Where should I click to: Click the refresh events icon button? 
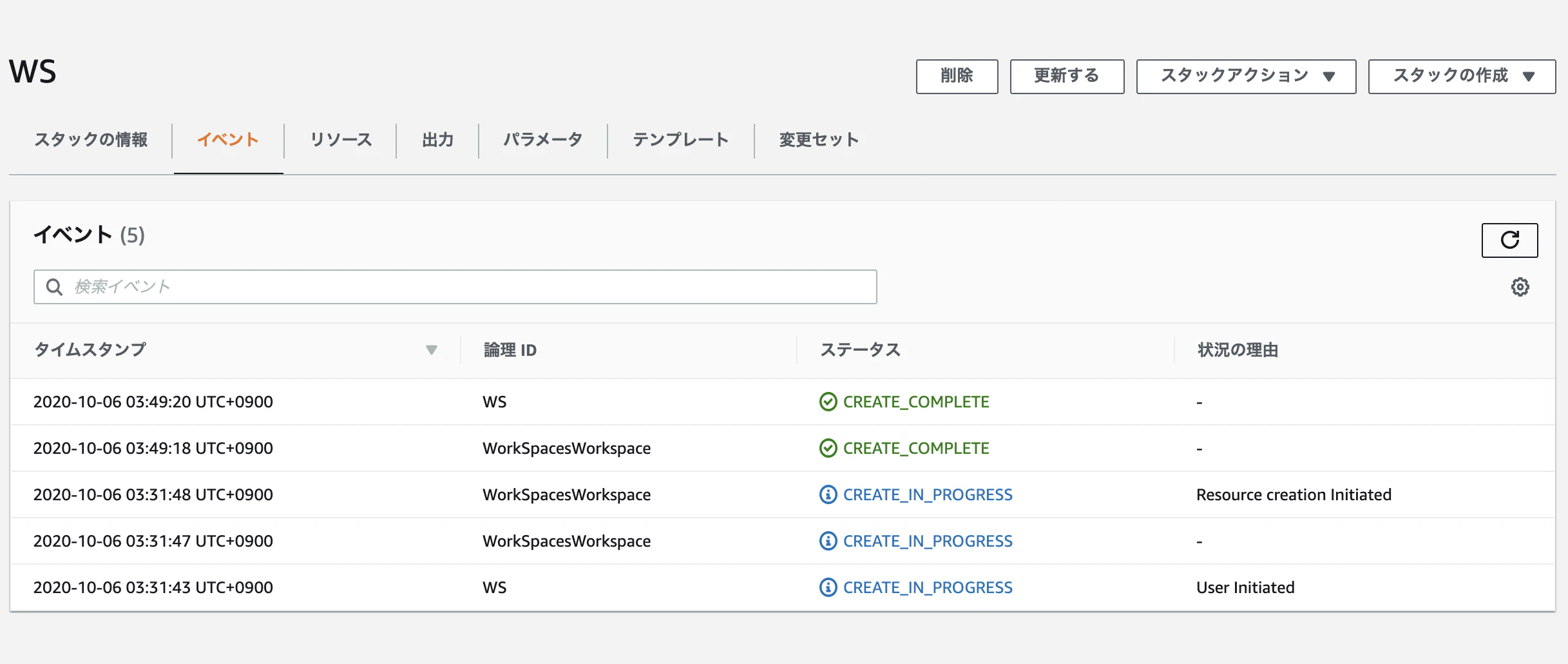point(1509,240)
